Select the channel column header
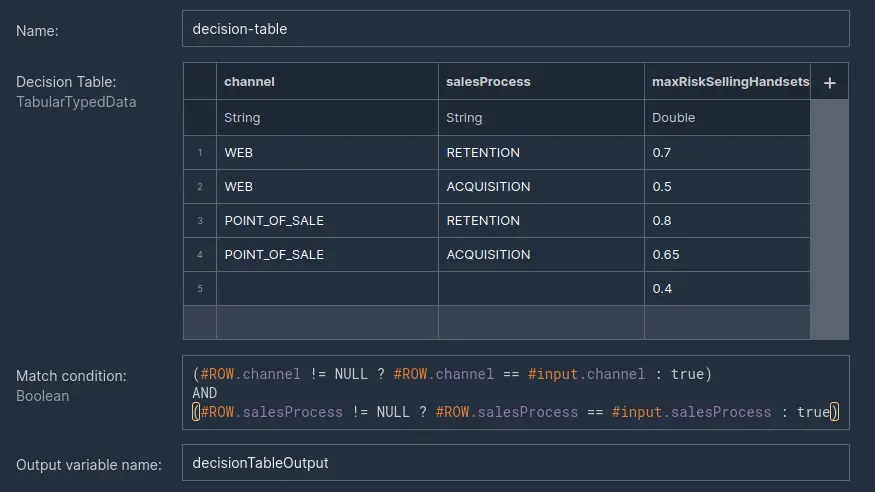The width and height of the screenshot is (875, 492). click(327, 81)
